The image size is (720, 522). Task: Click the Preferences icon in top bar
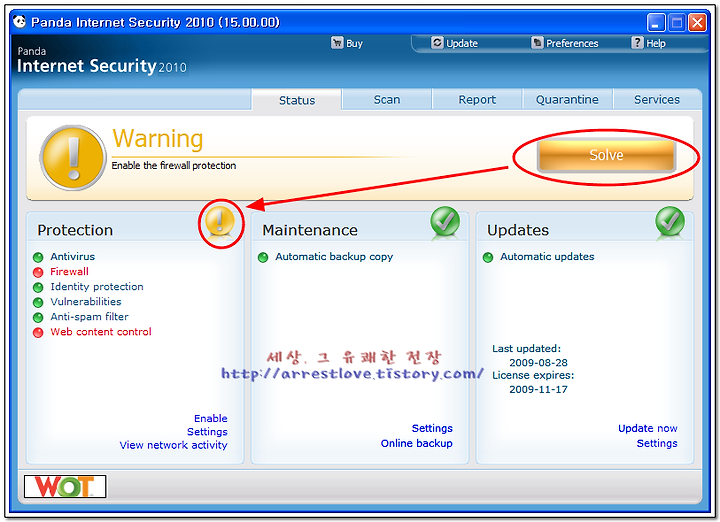[x=537, y=43]
